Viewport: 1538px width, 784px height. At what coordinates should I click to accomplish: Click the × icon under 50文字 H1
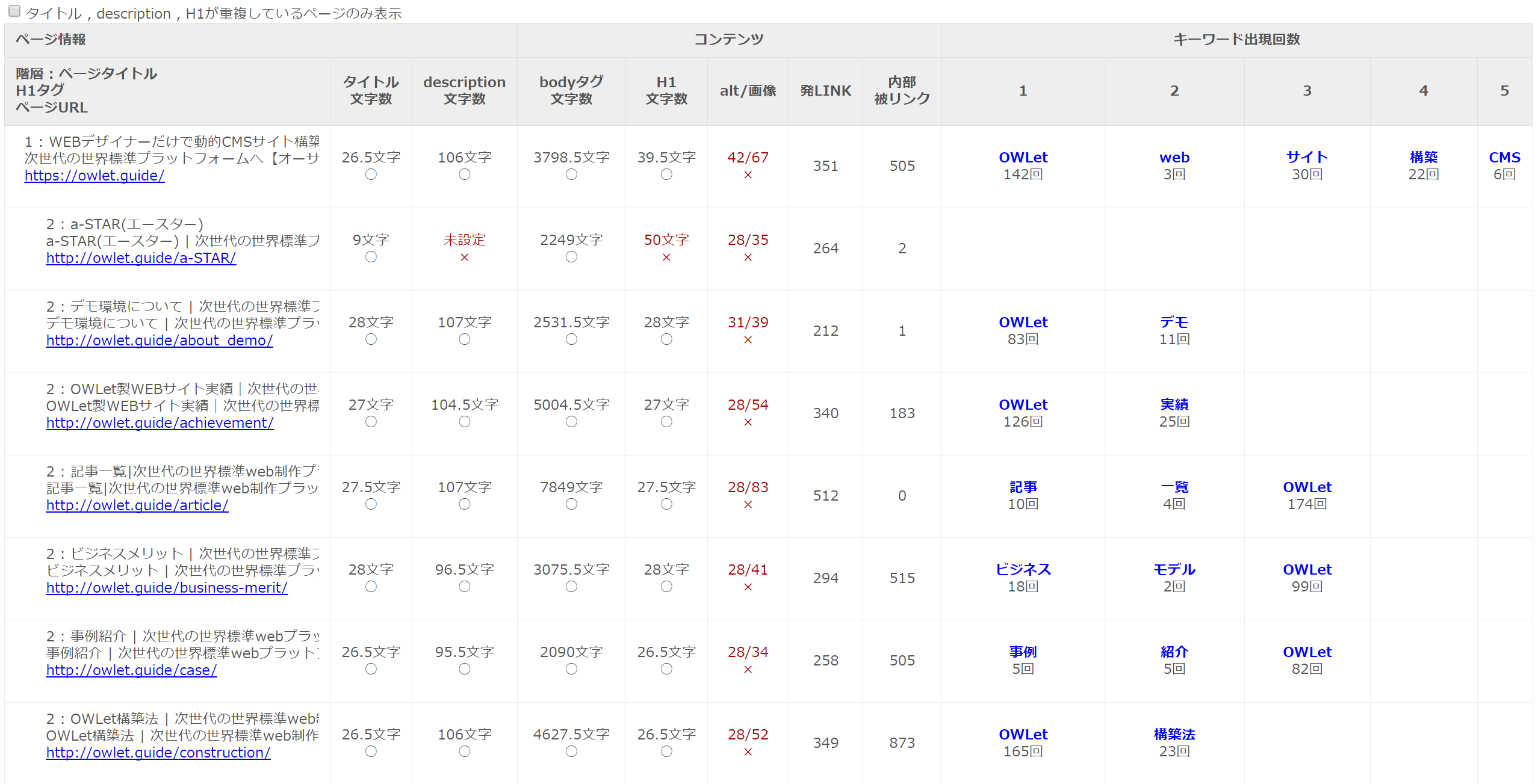click(x=666, y=258)
